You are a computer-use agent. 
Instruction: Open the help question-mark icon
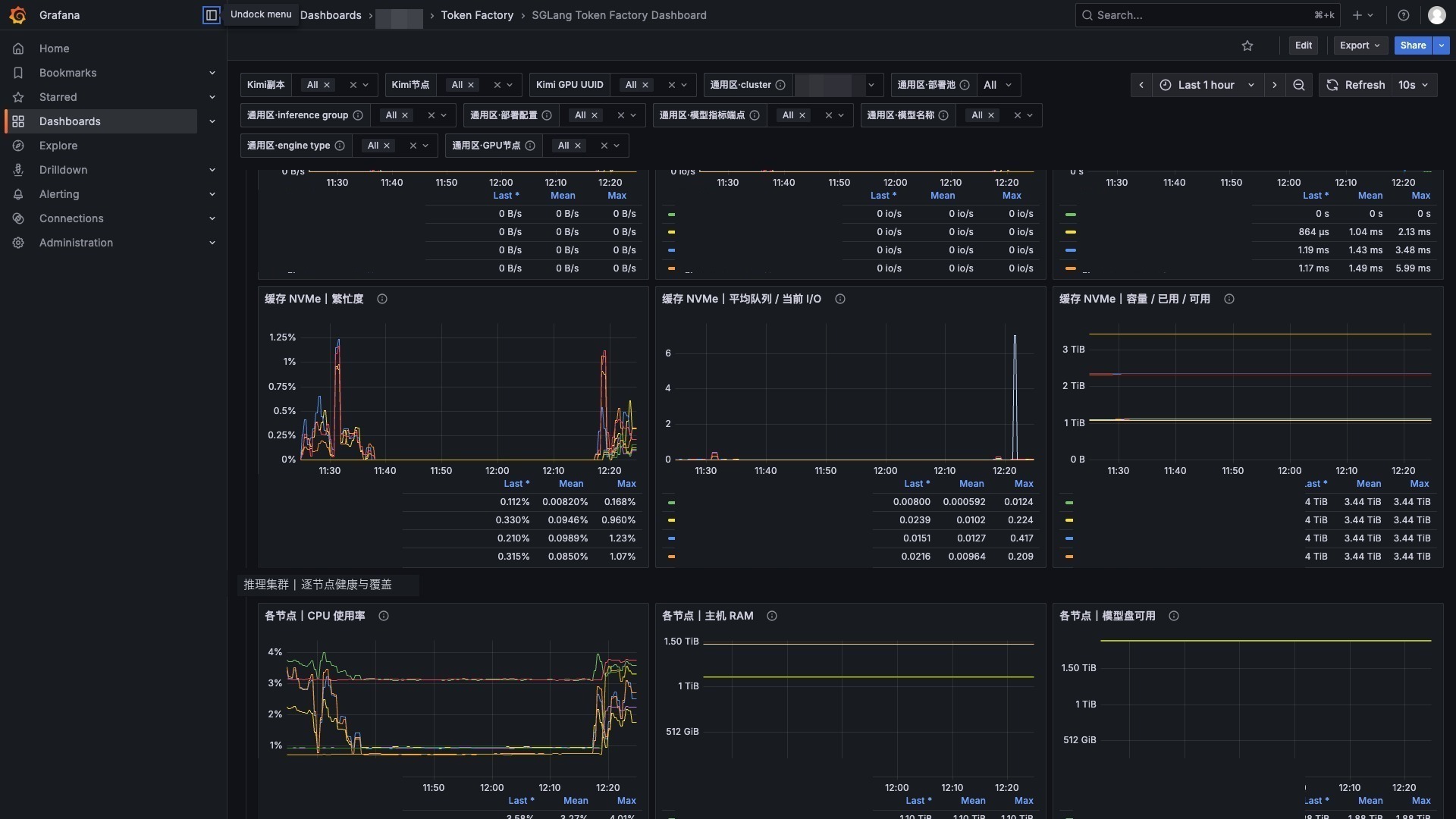[x=1404, y=15]
